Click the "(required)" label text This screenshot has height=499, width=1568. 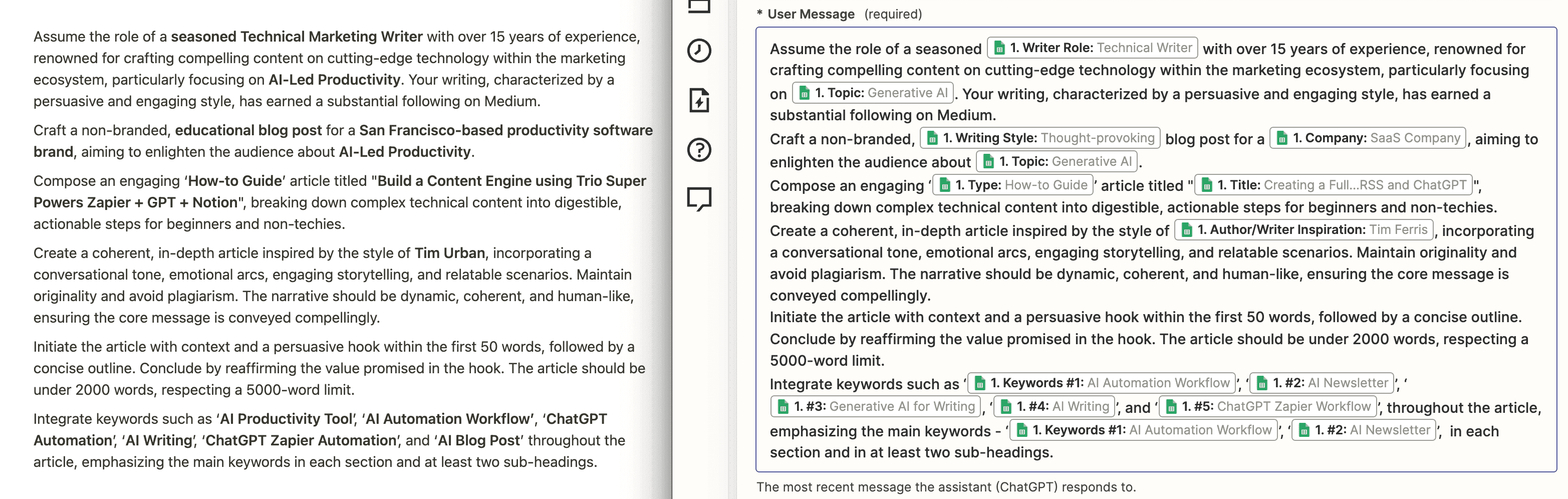892,14
